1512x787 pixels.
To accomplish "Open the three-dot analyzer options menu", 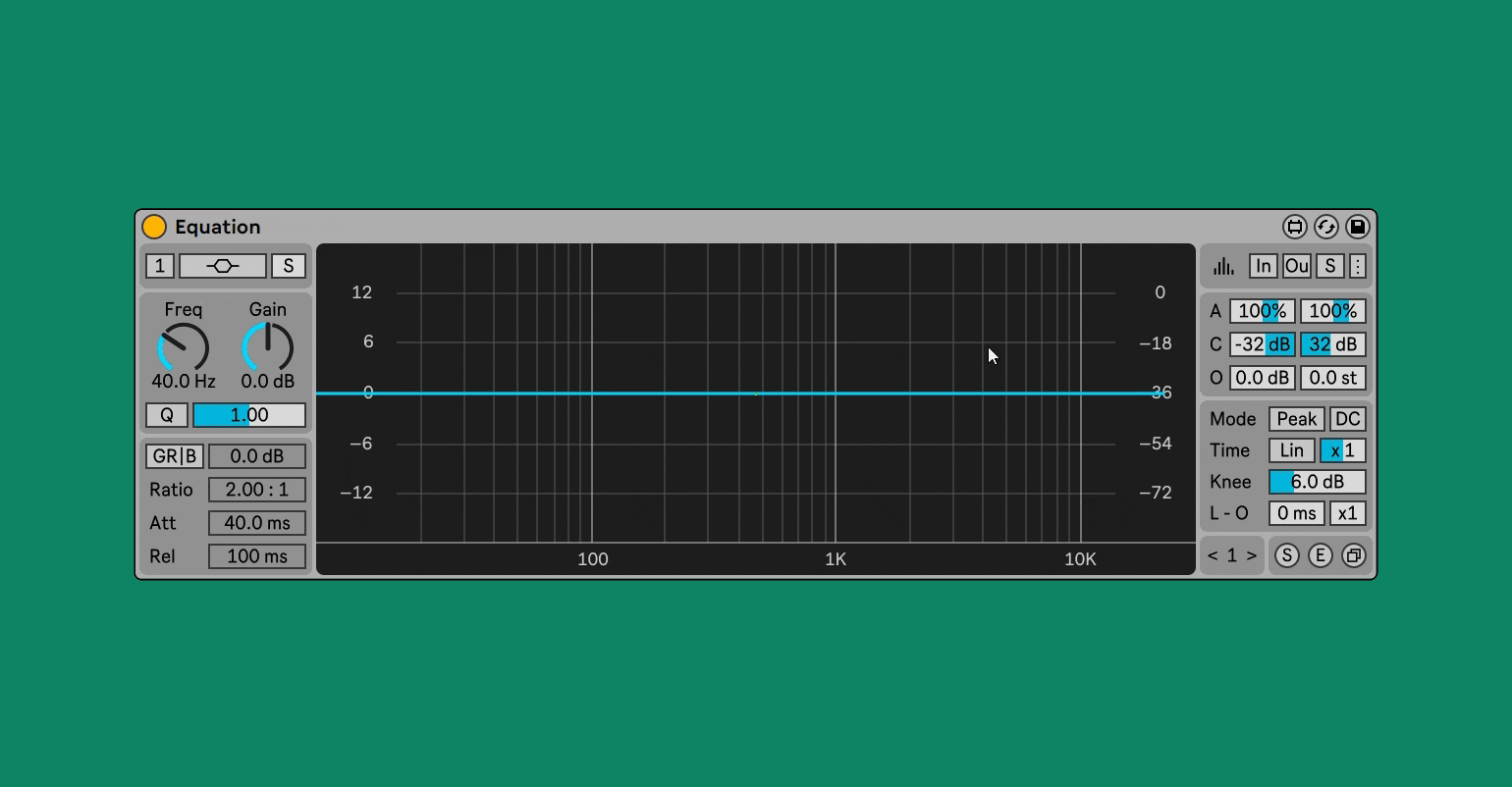I will pyautogui.click(x=1357, y=266).
